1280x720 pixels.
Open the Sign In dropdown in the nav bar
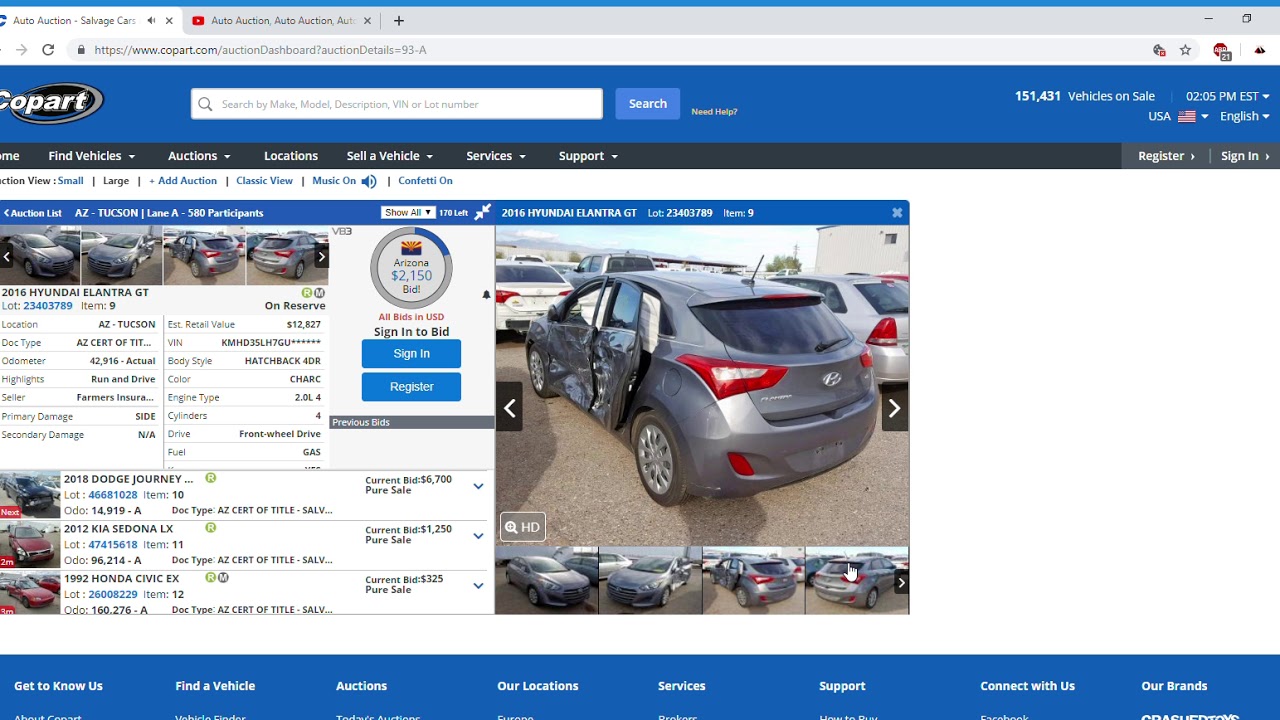[x=1245, y=156]
